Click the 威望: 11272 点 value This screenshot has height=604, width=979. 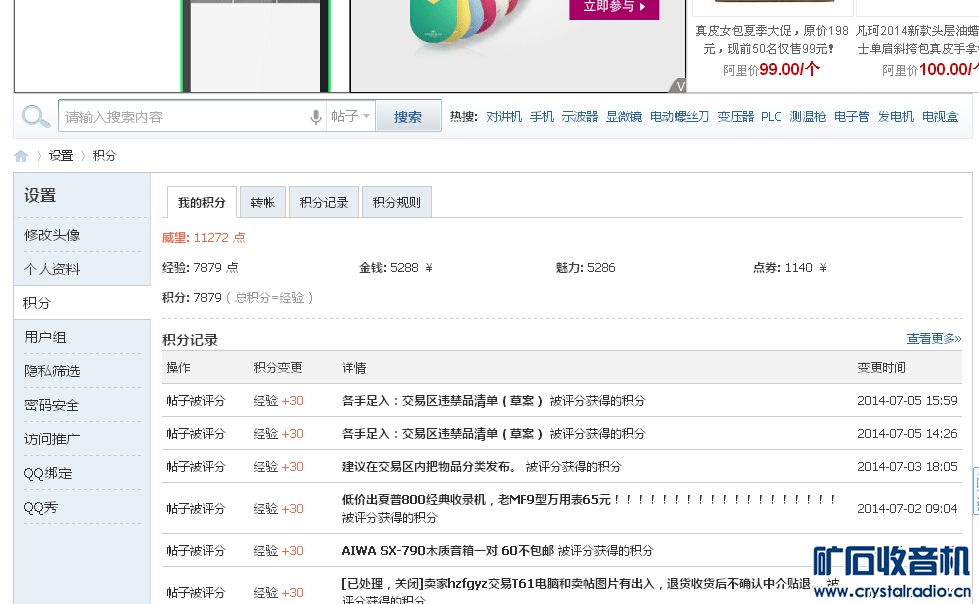click(204, 237)
